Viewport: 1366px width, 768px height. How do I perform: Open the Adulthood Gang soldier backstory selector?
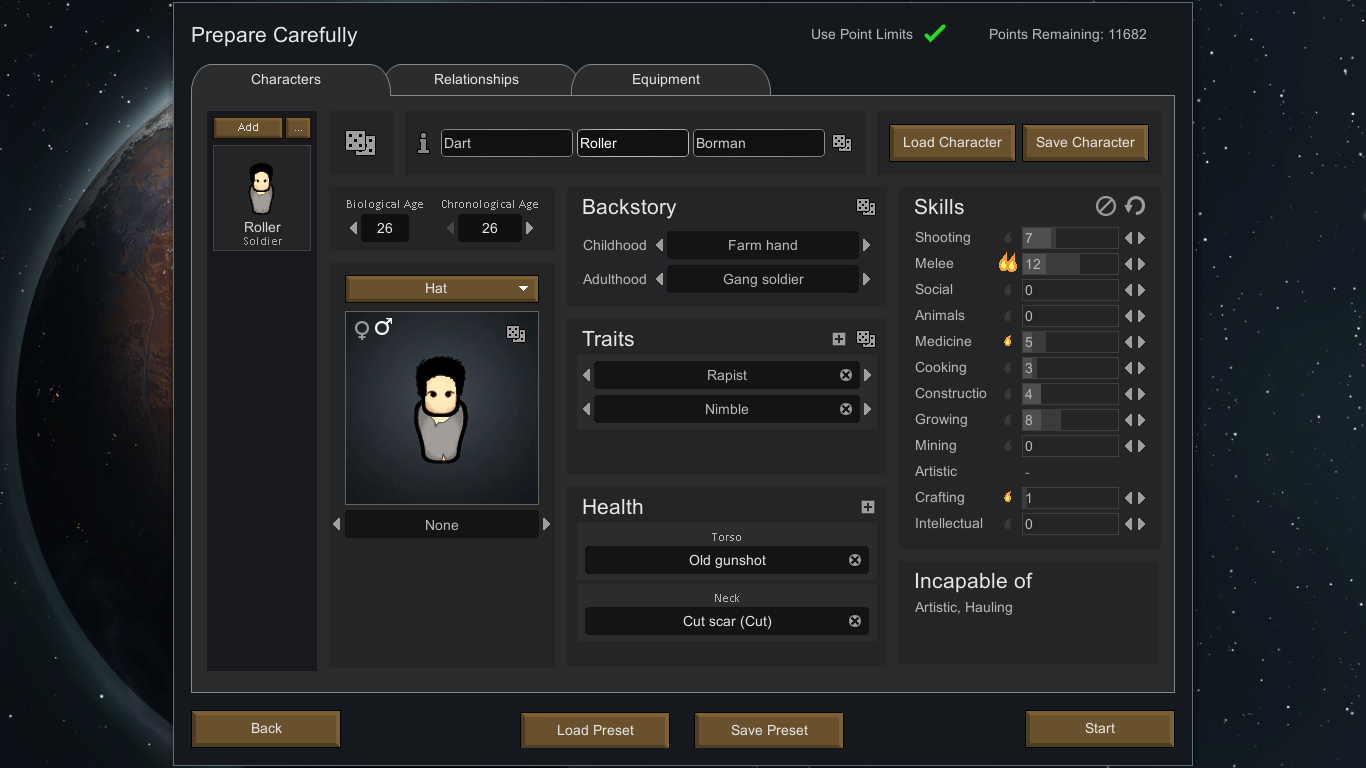pos(763,279)
